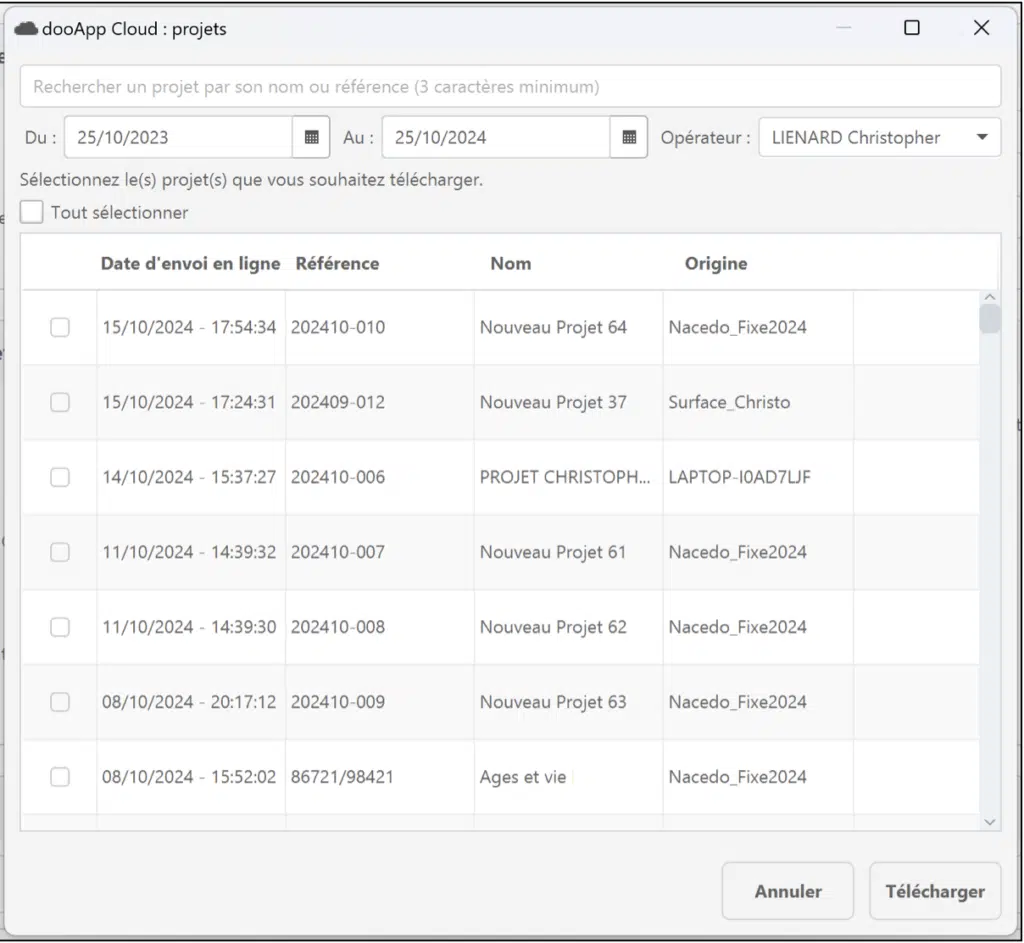Click Nacedo_Fixe2024 in Ages et vie row
Viewport: 1024px width, 943px height.
(737, 777)
